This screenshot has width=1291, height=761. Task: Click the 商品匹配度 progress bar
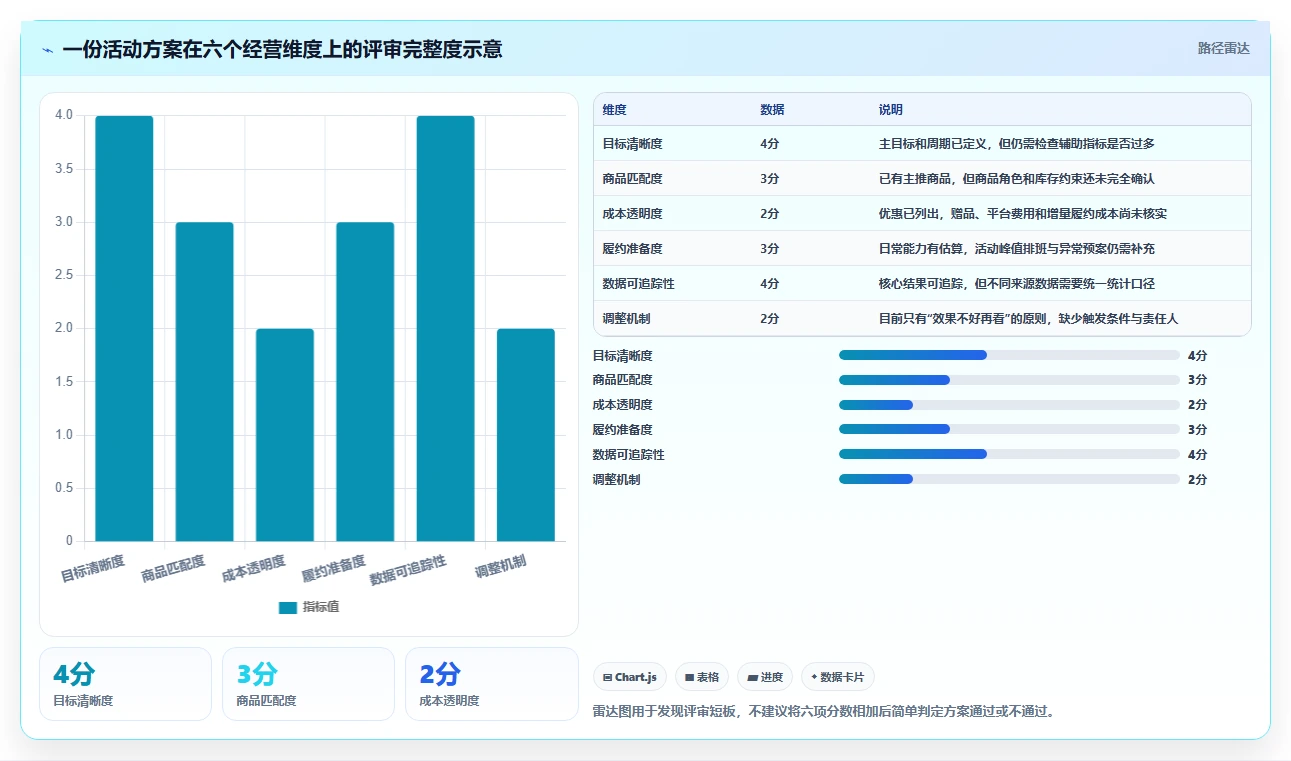click(x=1009, y=380)
